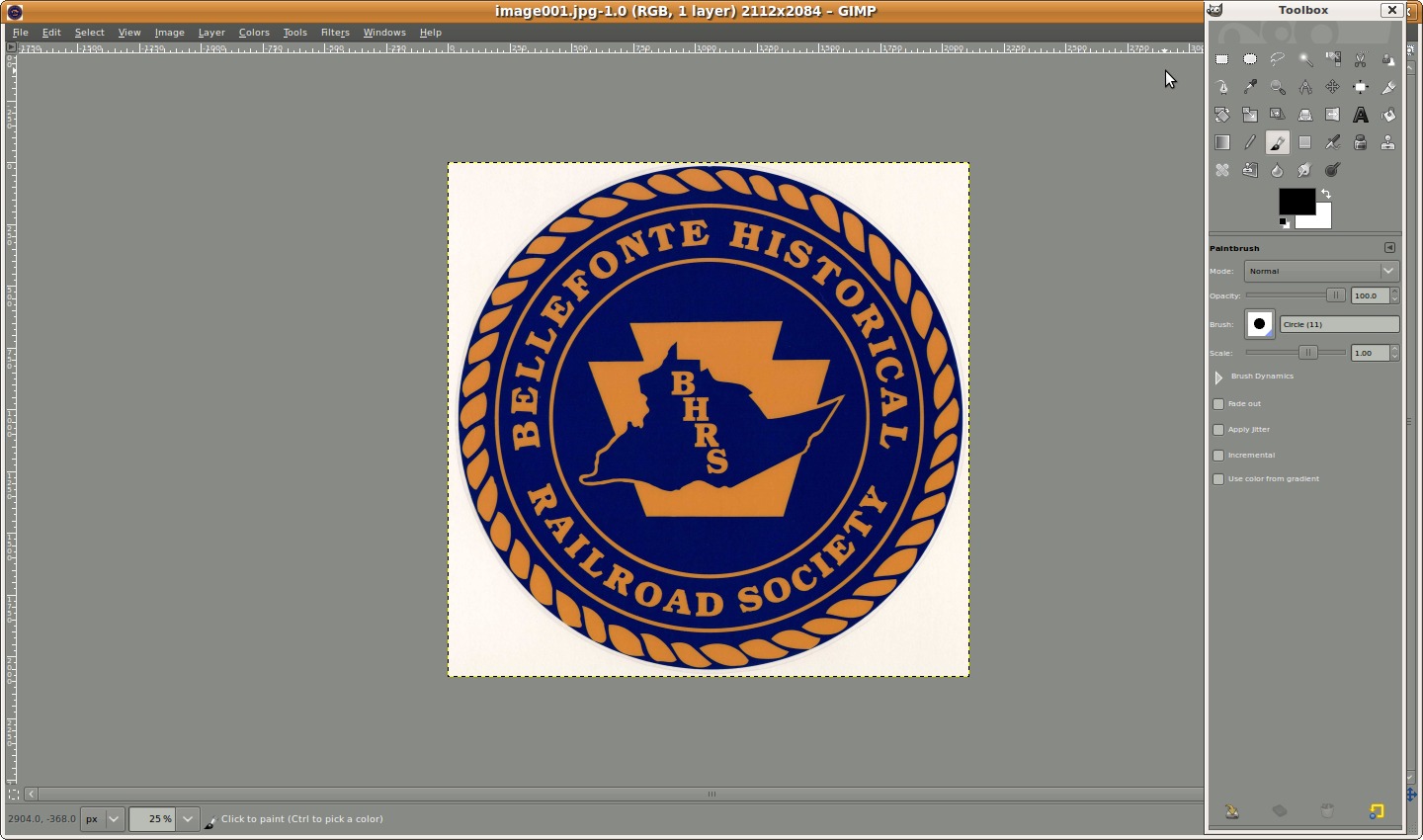Swap foreground and background colors
The height and width of the screenshot is (840, 1423).
(1326, 194)
